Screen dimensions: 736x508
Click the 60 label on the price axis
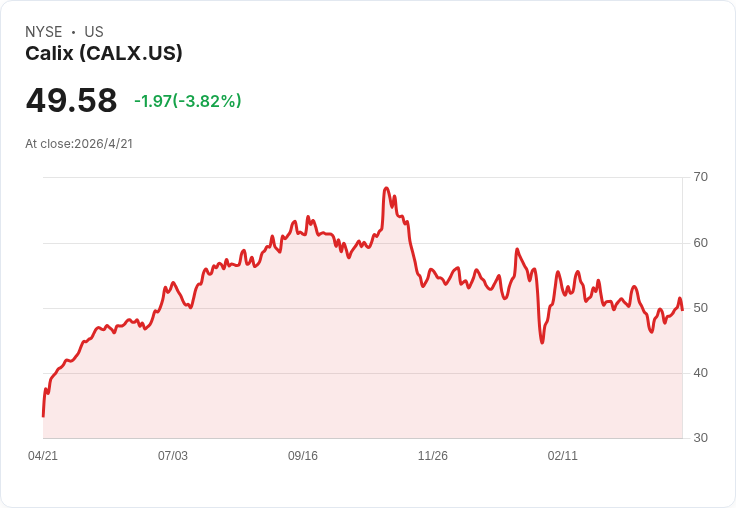(x=701, y=242)
